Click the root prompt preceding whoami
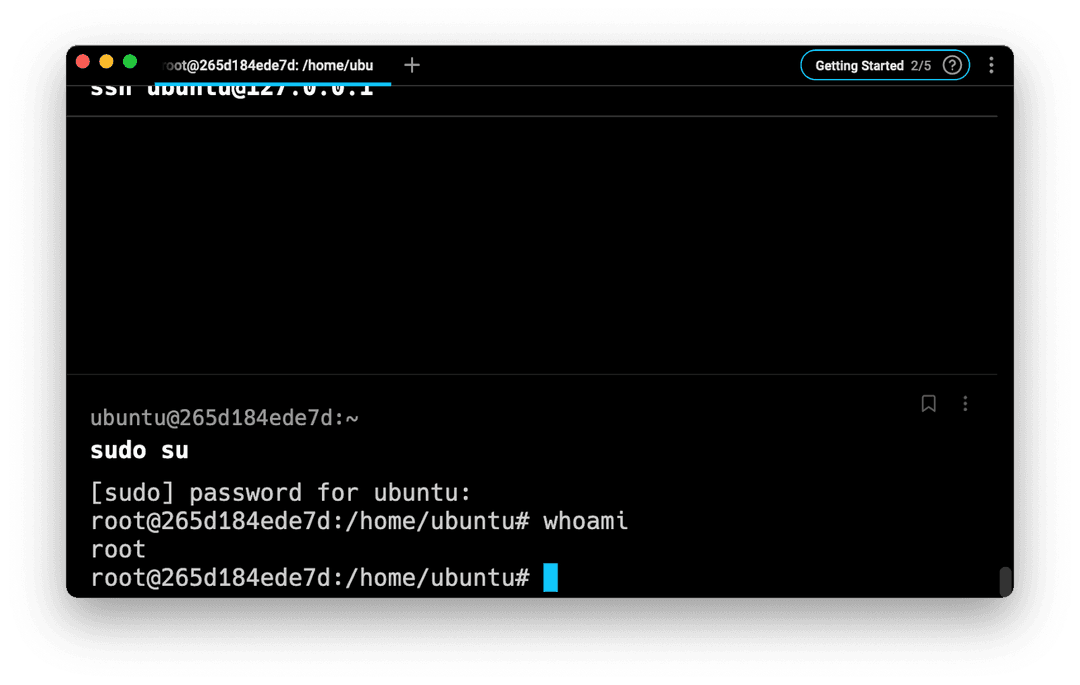1080x685 pixels. point(309,521)
